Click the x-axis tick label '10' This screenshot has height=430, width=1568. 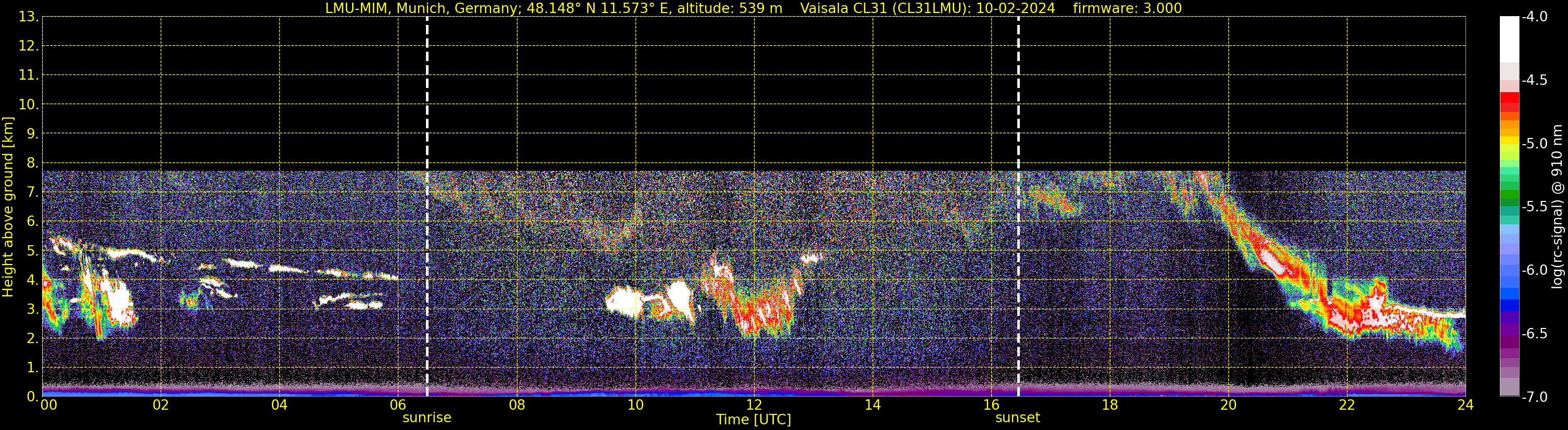coord(636,405)
